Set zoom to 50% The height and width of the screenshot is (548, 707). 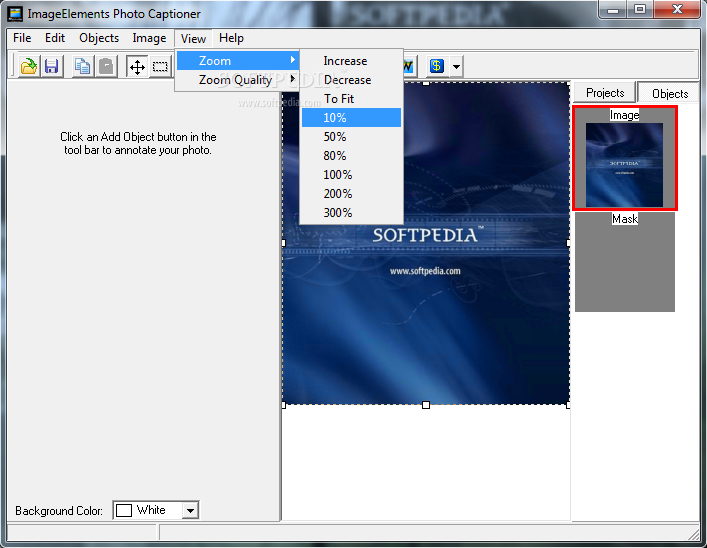click(351, 137)
